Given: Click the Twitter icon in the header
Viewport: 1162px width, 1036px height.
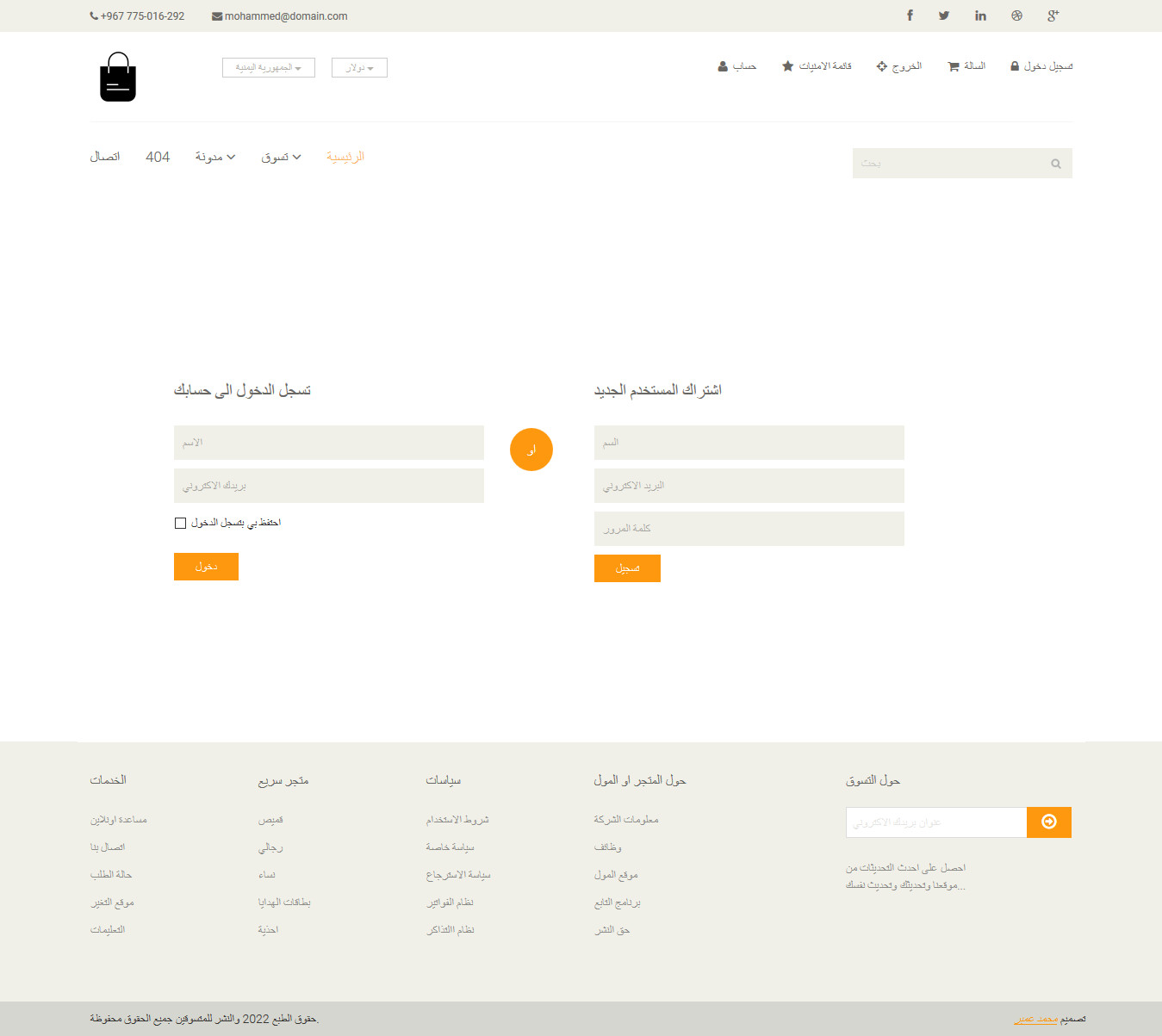Looking at the screenshot, I should (943, 16).
